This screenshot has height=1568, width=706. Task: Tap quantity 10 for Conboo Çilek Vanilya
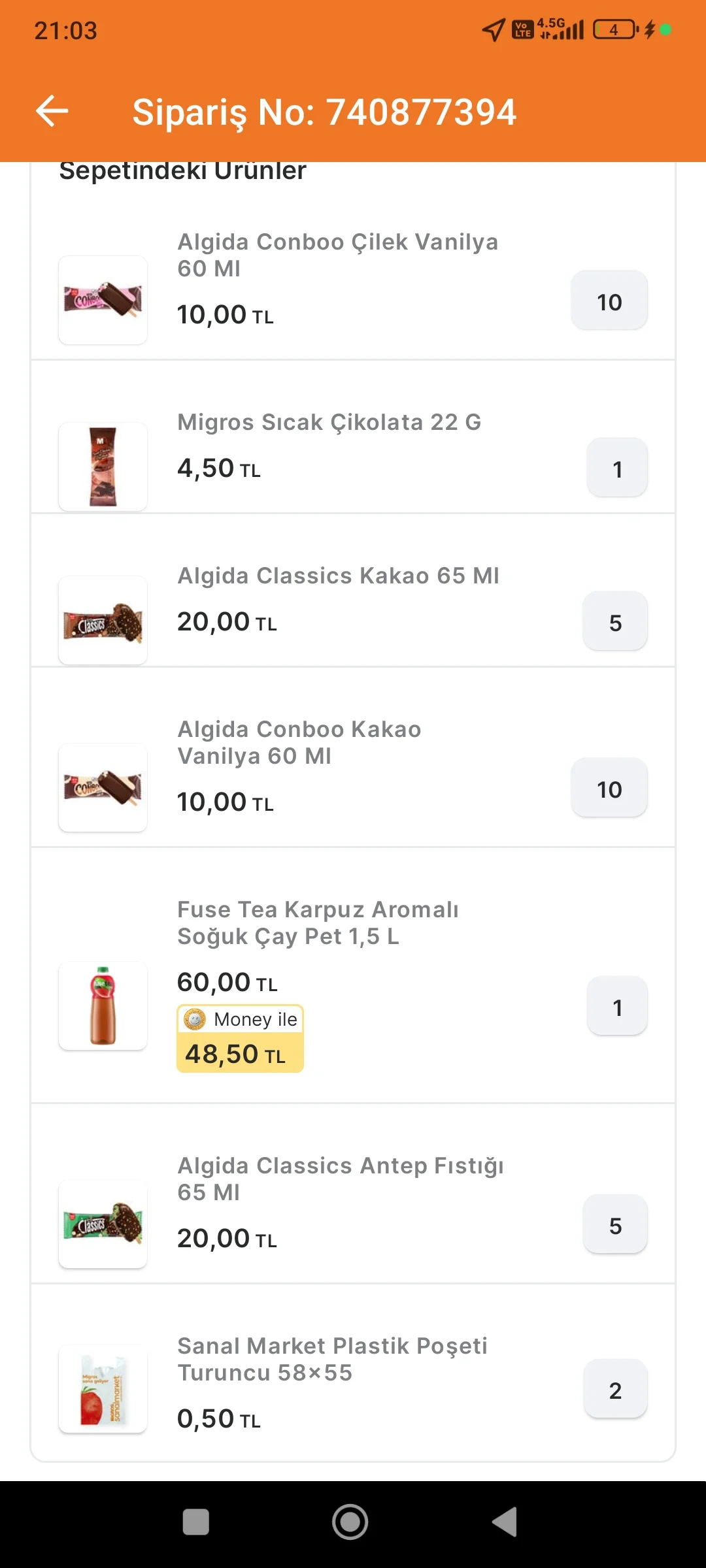point(609,301)
